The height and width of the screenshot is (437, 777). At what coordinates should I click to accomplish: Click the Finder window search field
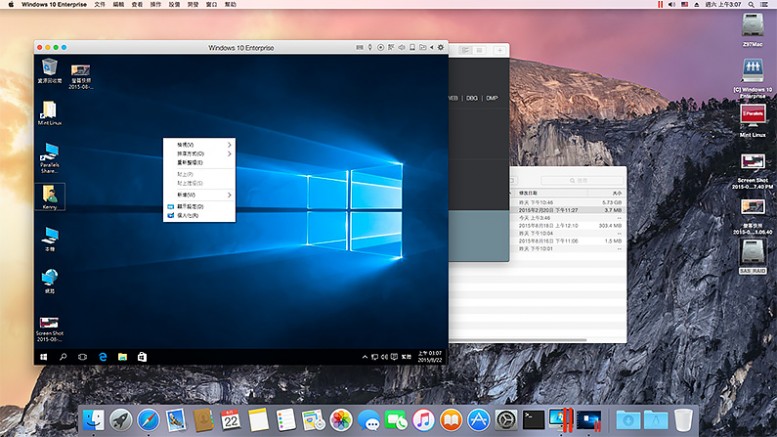[582, 180]
